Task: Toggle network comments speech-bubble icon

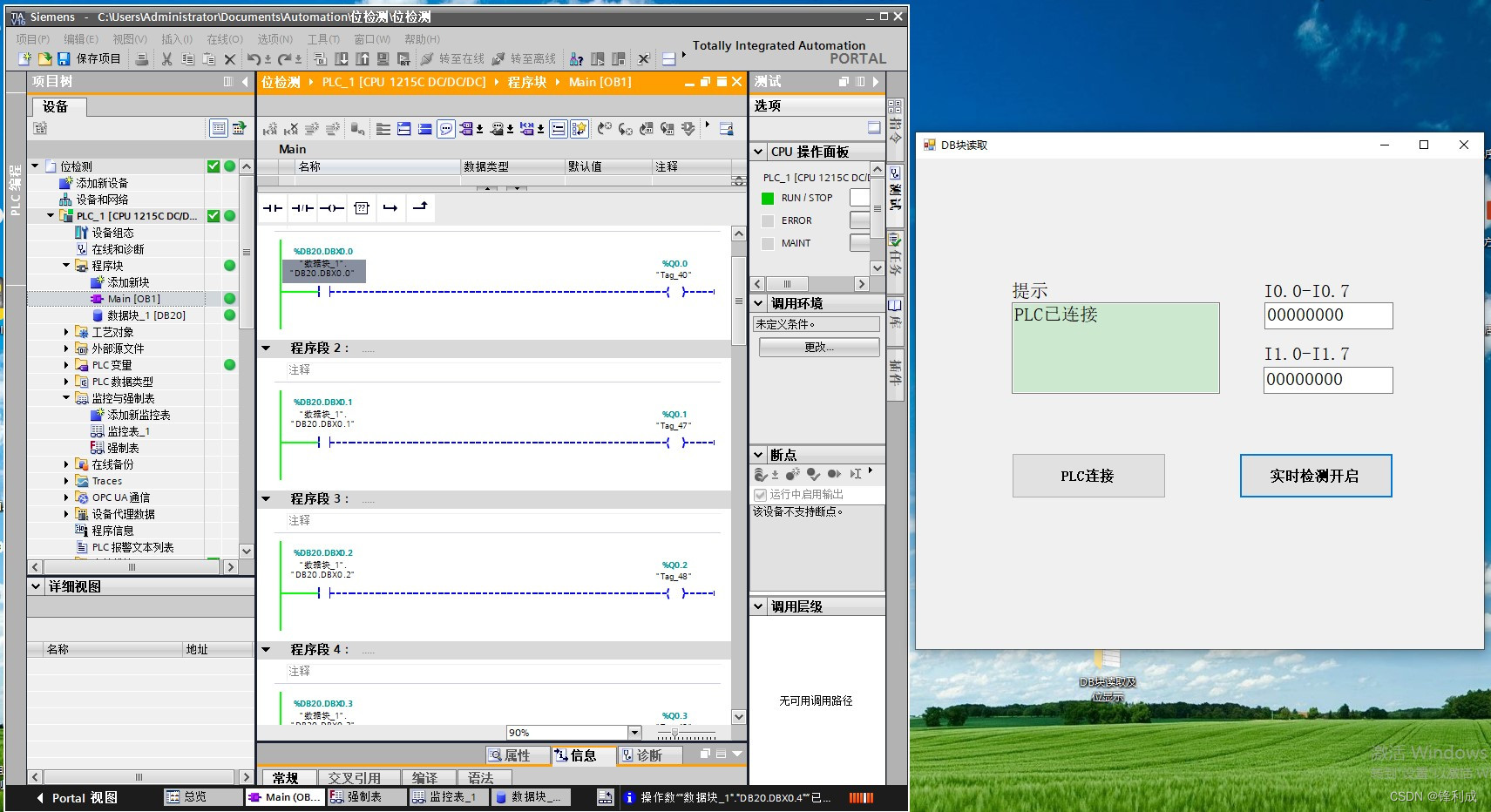Action: click(445, 129)
